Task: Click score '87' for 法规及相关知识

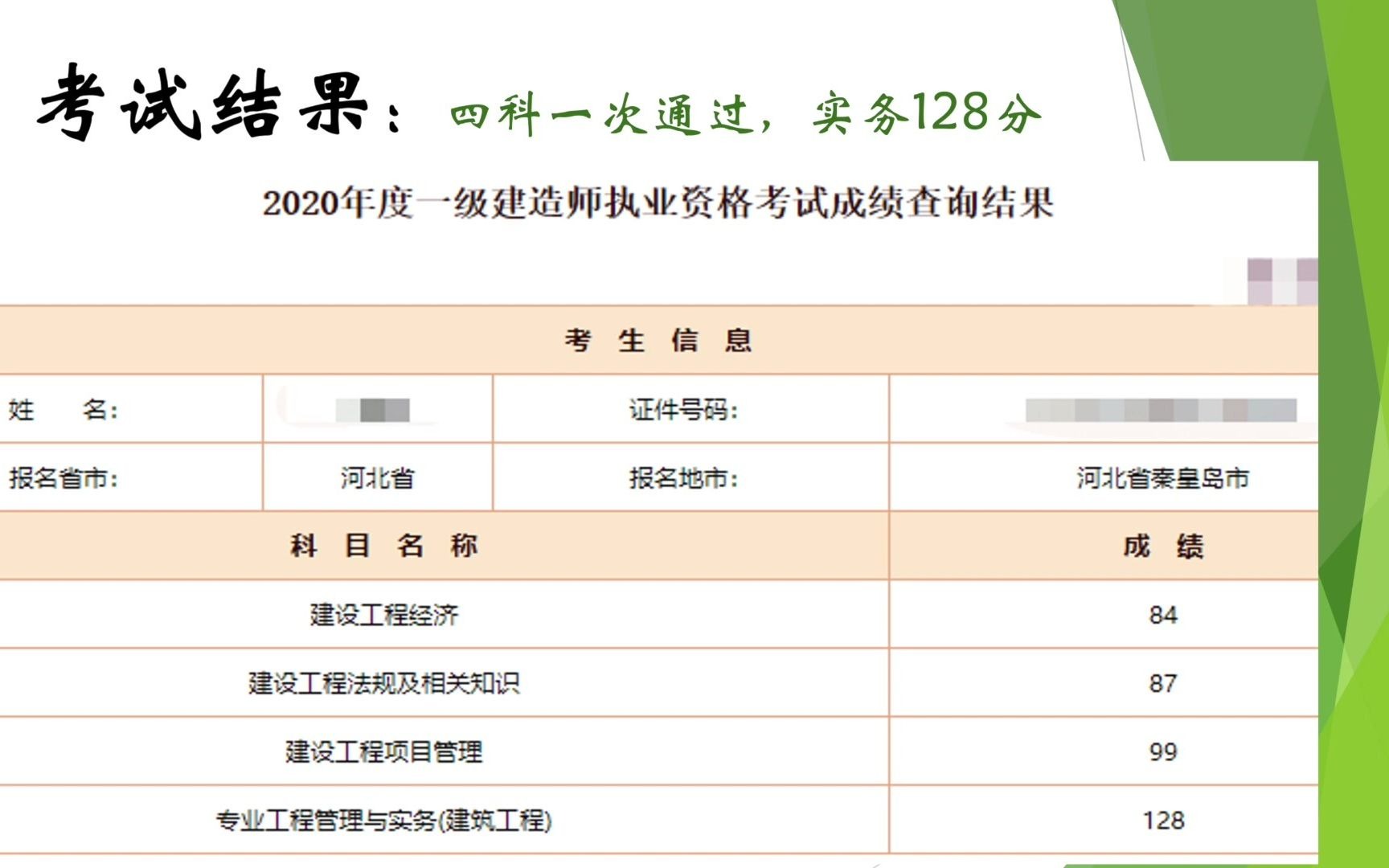Action: click(1163, 683)
